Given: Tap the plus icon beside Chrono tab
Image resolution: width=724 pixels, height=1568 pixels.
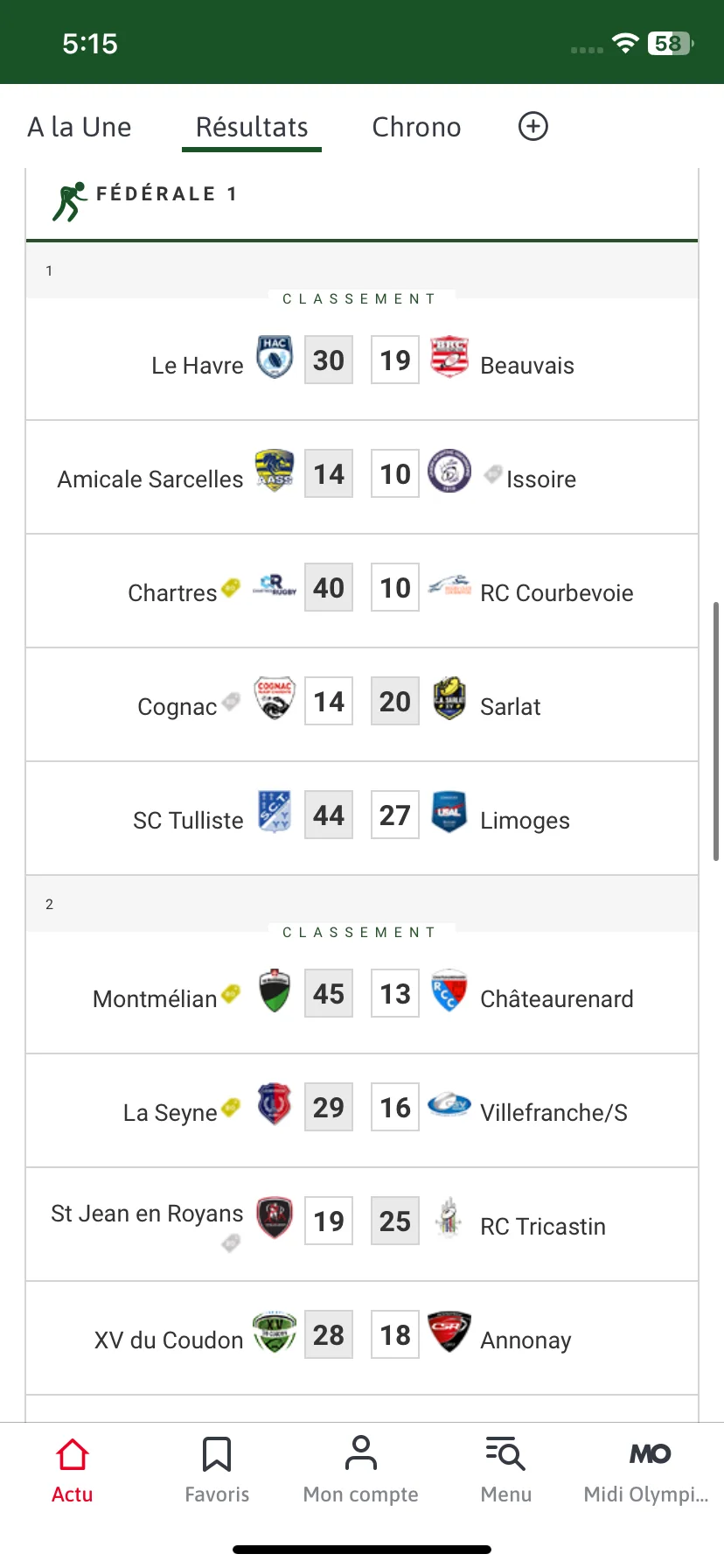Looking at the screenshot, I should point(533,126).
